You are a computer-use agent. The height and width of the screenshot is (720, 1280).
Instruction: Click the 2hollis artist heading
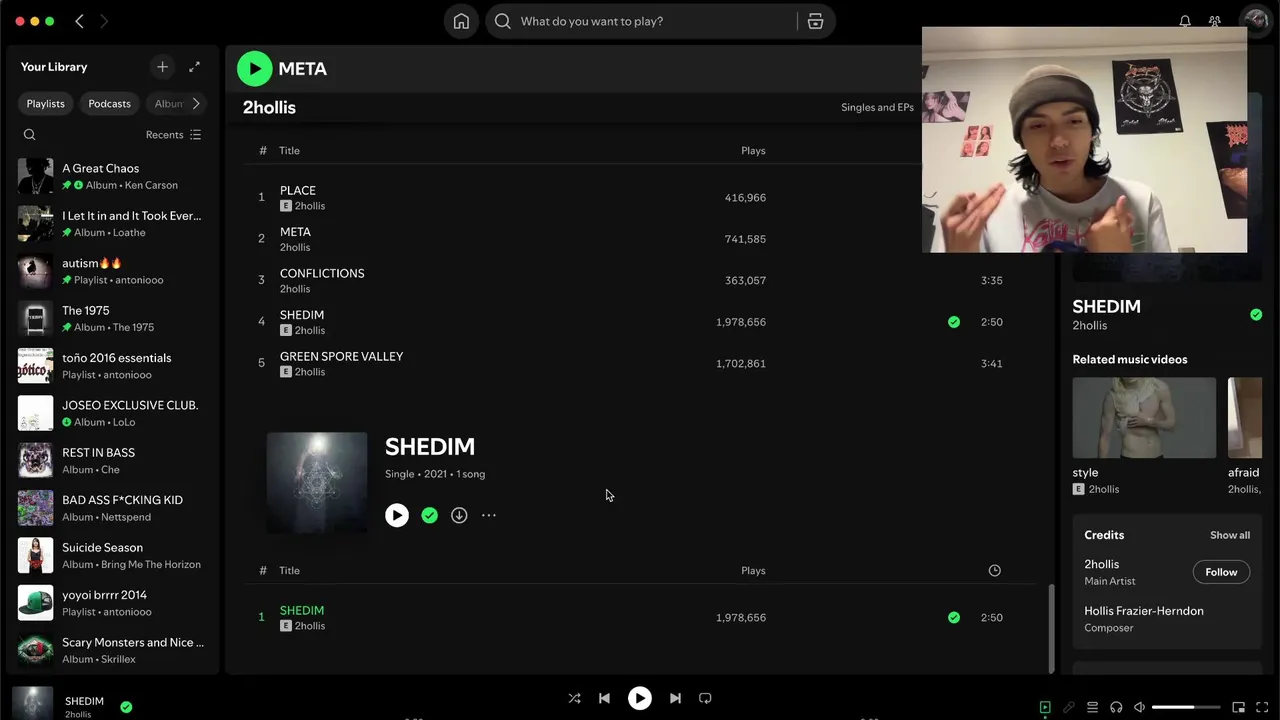pos(269,107)
